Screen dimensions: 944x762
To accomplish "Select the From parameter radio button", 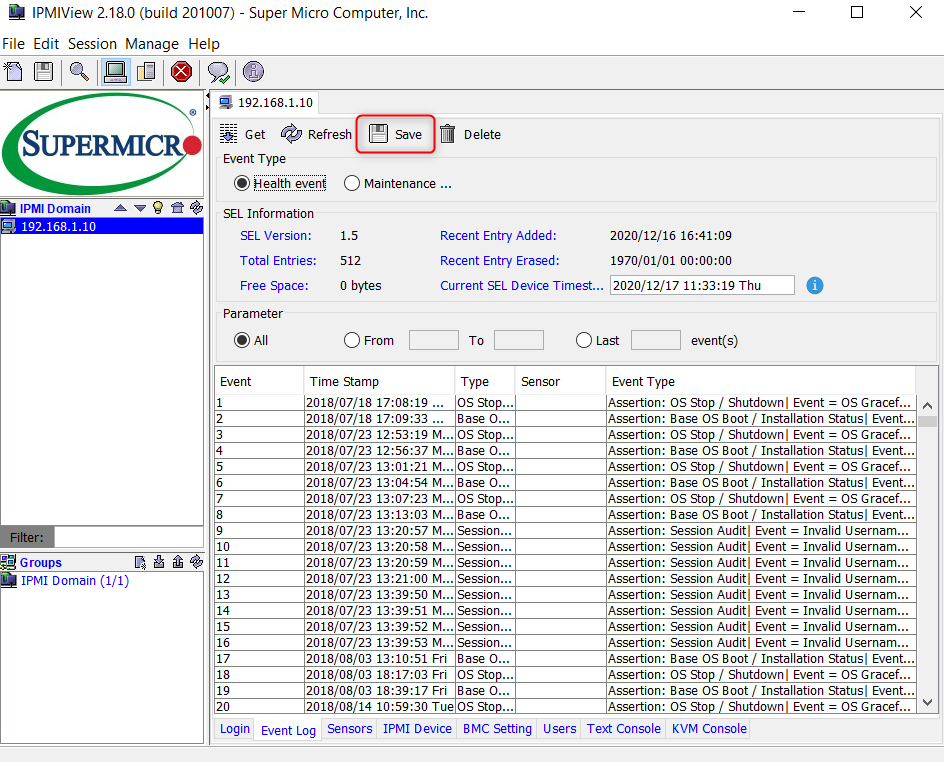I will tap(352, 341).
